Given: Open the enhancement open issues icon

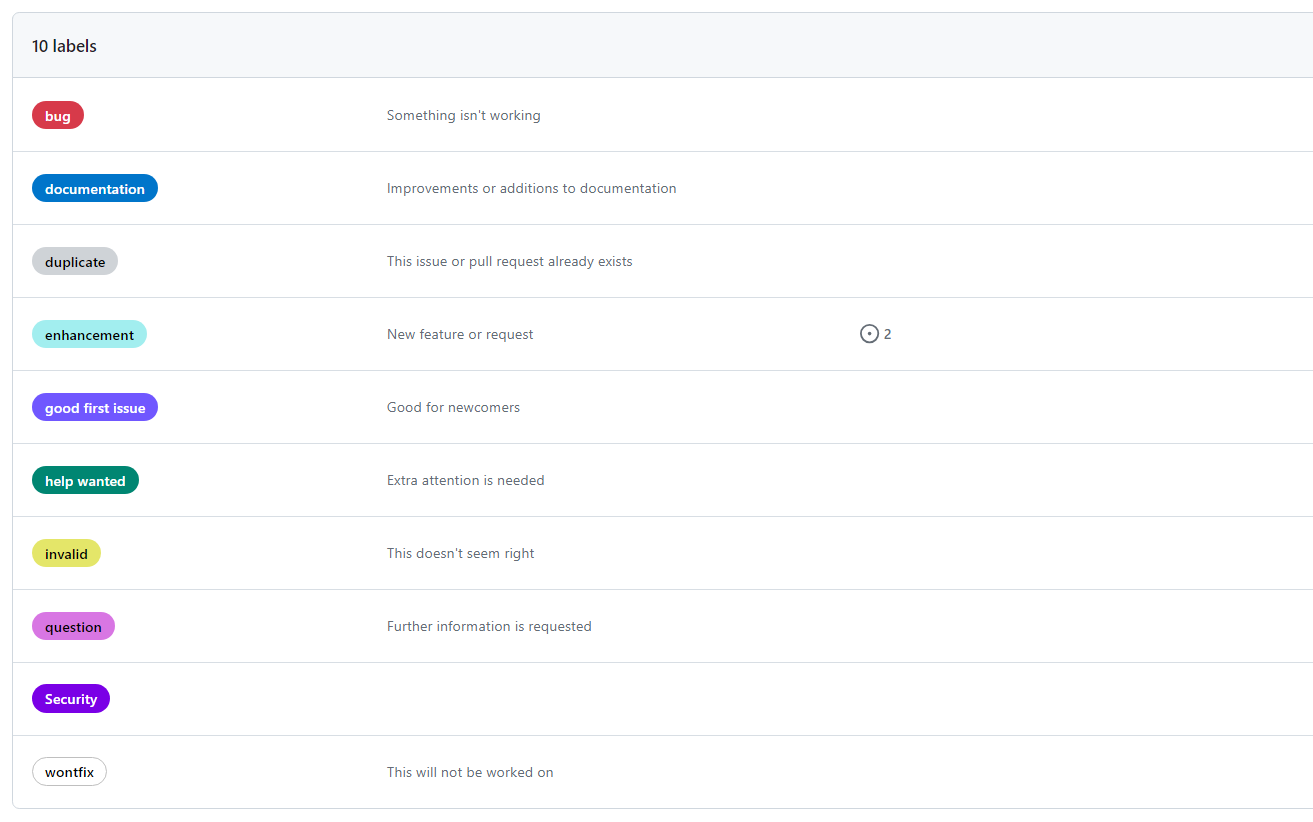Looking at the screenshot, I should 869,334.
